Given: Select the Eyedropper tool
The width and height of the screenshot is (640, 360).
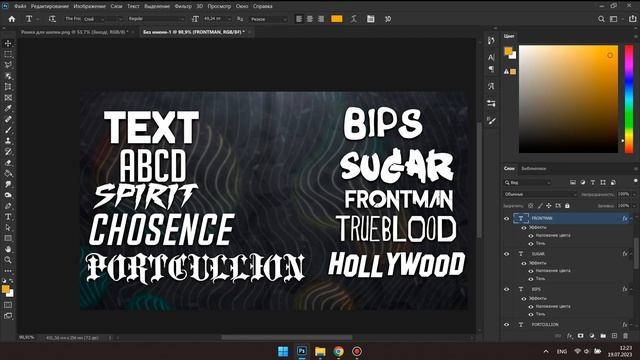Looking at the screenshot, I should [8, 108].
